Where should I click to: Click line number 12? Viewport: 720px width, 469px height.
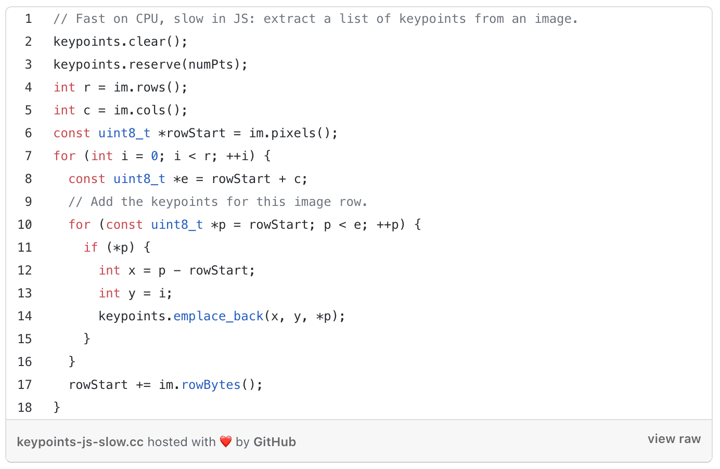[x=25, y=270]
